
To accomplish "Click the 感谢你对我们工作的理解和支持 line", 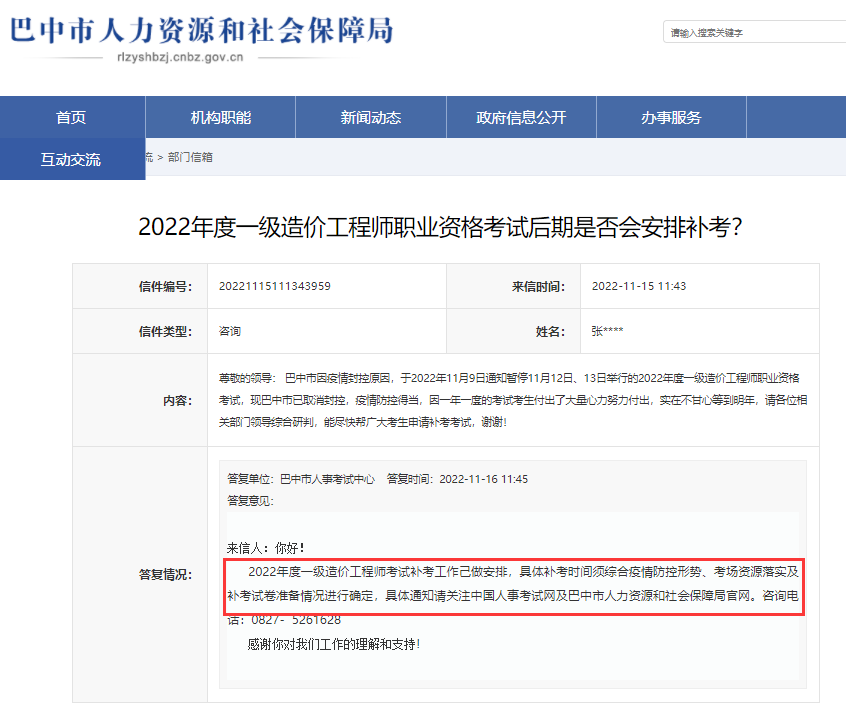I will click(x=333, y=644).
